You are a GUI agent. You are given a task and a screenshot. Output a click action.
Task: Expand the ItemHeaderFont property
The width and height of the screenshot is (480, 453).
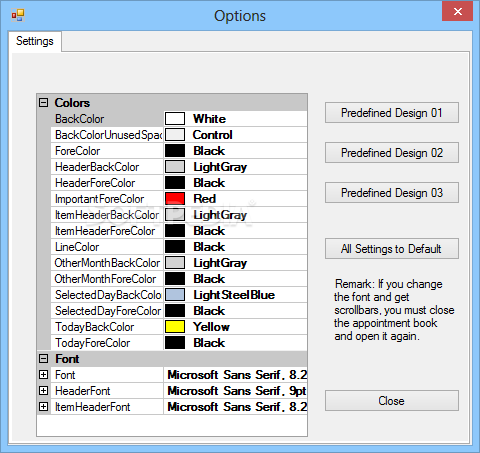point(43,407)
